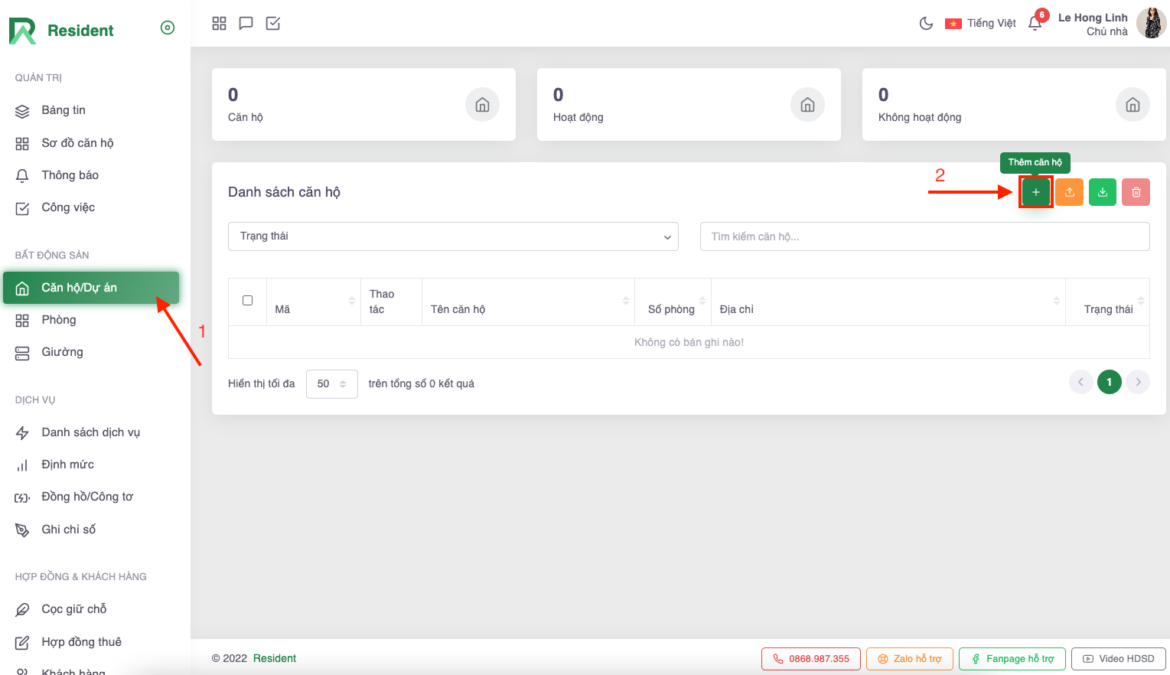Select Danh sách dịch vụ menu item
This screenshot has width=1170, height=675.
tap(90, 432)
